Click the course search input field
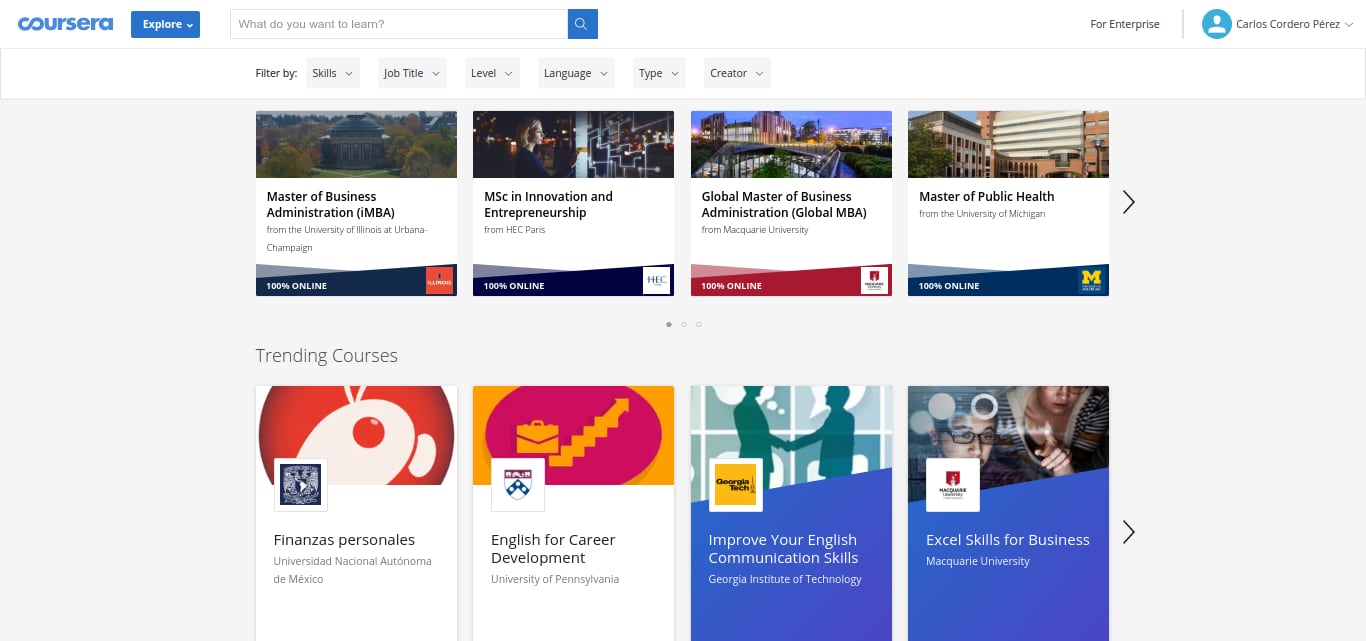 coord(398,24)
